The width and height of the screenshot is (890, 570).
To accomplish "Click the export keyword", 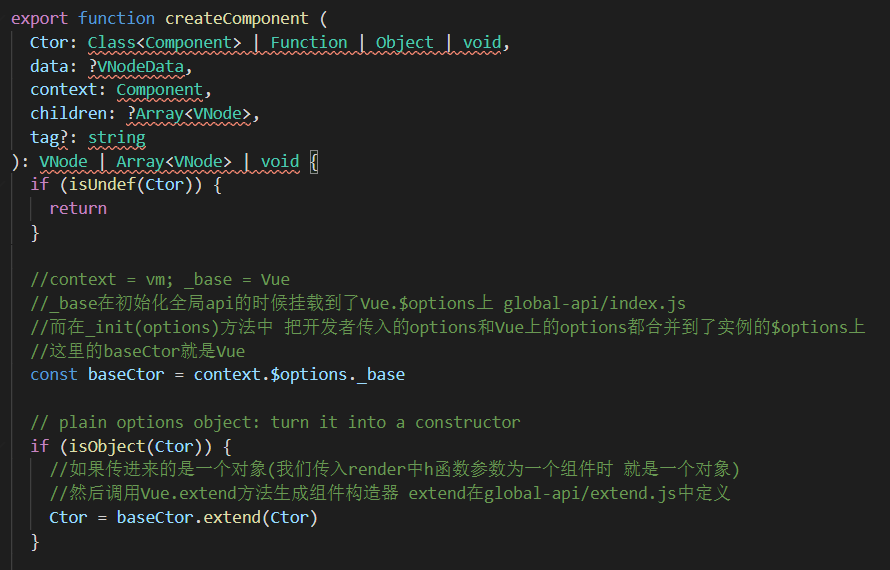I will 39,19.
